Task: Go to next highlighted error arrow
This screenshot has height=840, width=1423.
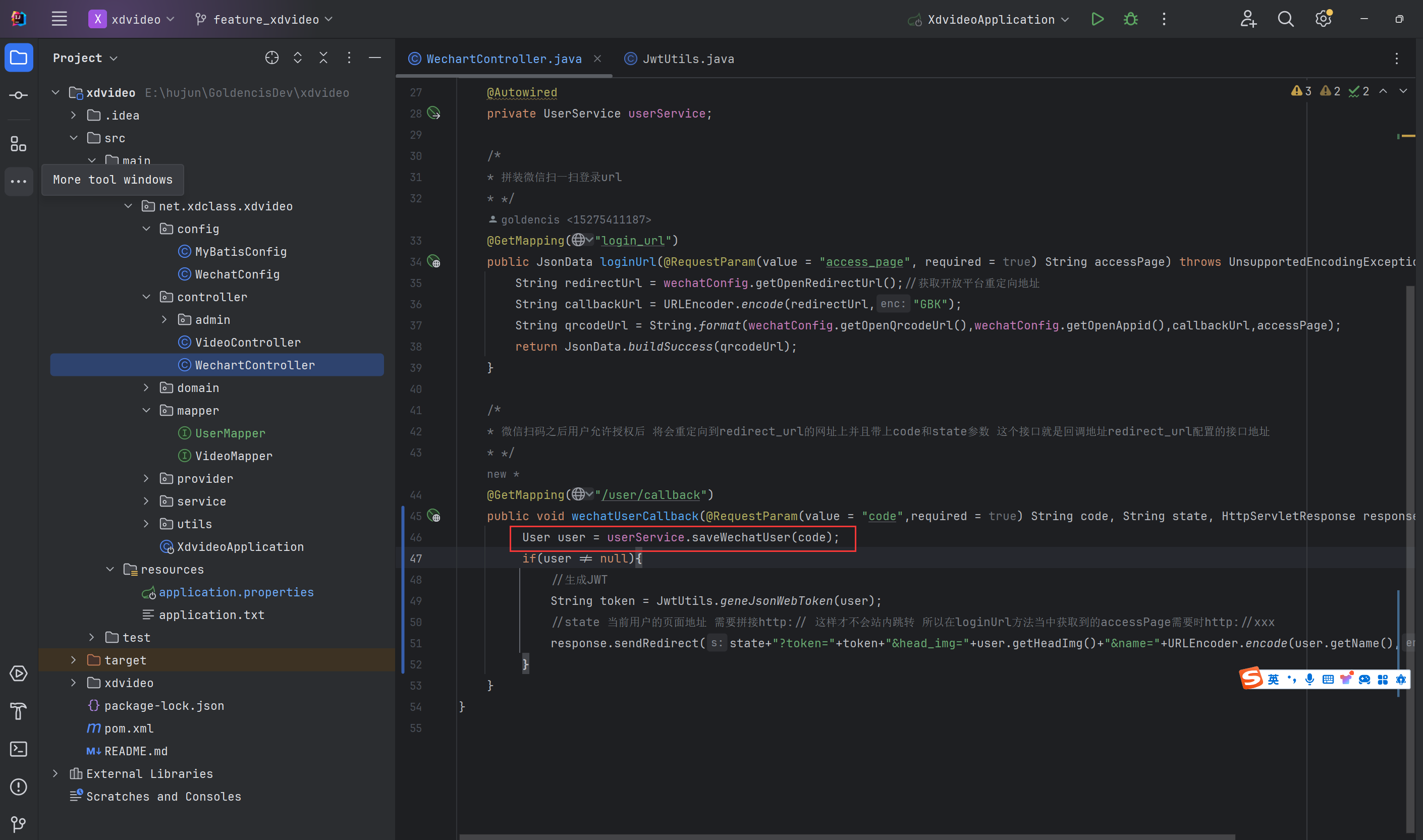Action: point(1403,91)
